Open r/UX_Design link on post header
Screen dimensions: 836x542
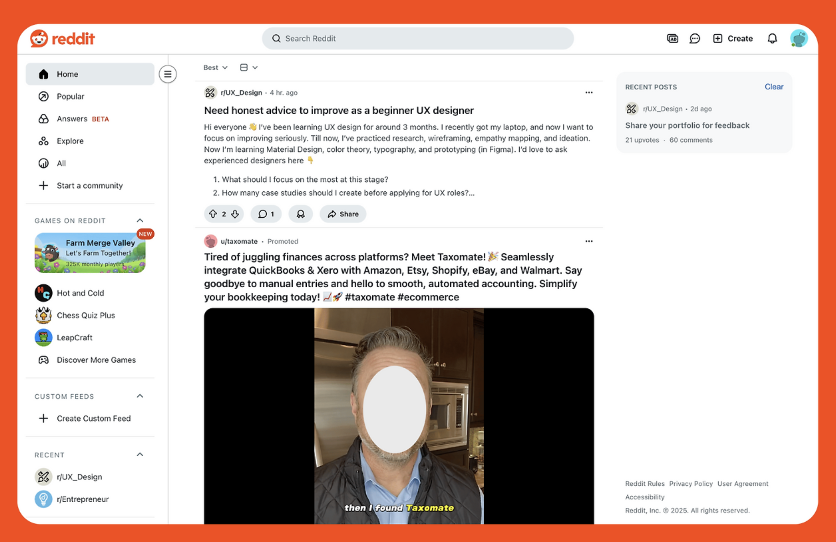point(241,93)
